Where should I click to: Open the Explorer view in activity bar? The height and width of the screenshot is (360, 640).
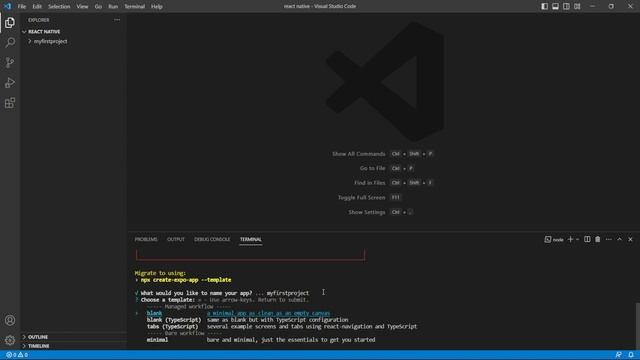pyautogui.click(x=10, y=22)
